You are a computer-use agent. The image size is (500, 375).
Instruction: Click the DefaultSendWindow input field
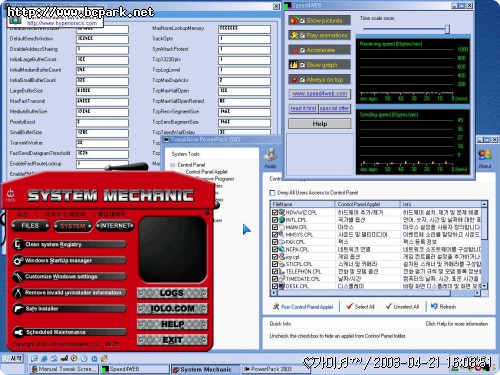[x=102, y=39]
